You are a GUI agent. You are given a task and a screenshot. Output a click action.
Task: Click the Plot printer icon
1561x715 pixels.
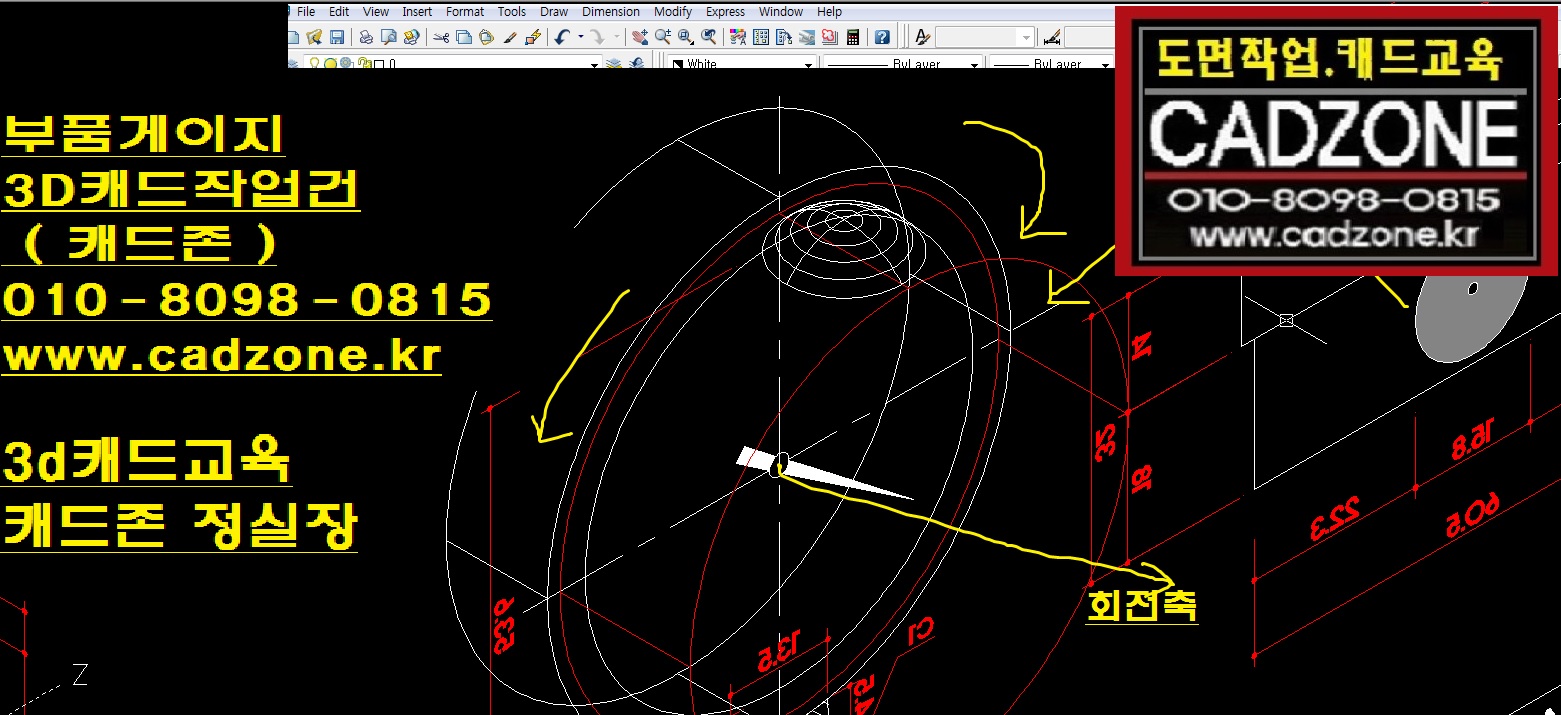366,37
